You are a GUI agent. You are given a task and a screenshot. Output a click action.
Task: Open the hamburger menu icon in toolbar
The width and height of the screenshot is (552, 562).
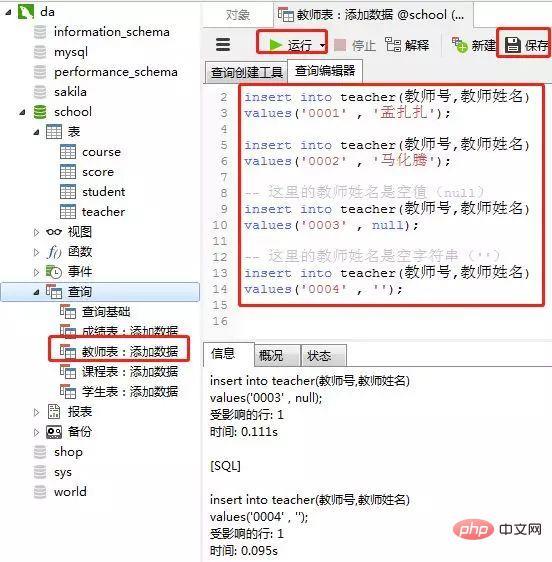click(223, 45)
